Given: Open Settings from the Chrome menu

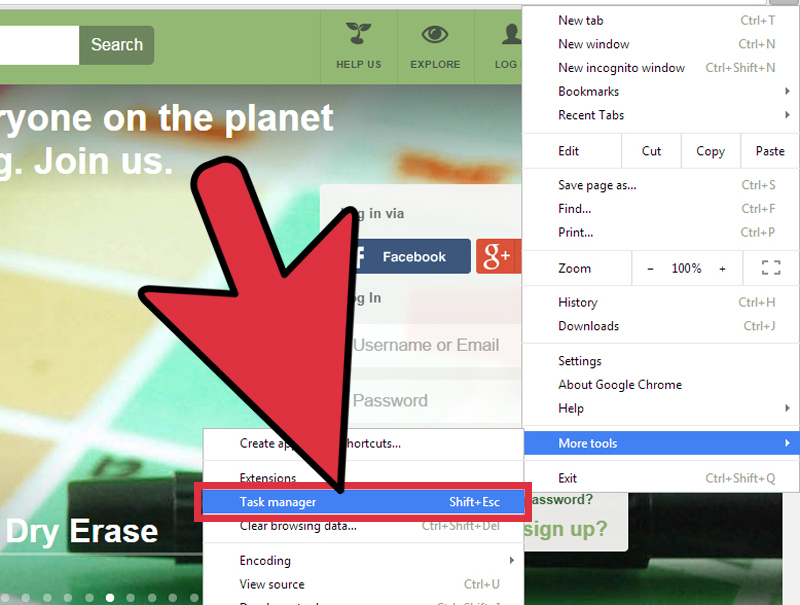Looking at the screenshot, I should click(x=661, y=361).
